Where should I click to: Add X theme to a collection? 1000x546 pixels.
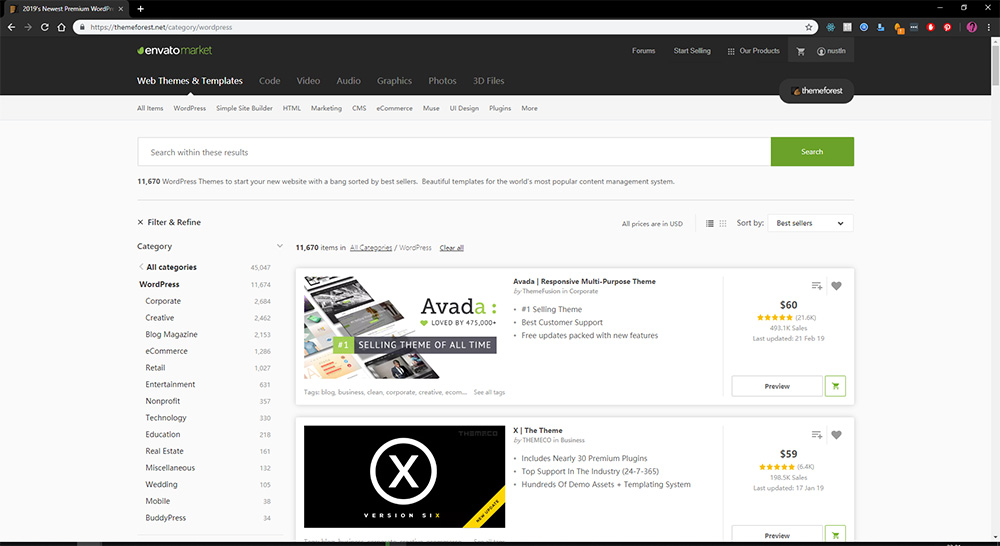coord(816,435)
